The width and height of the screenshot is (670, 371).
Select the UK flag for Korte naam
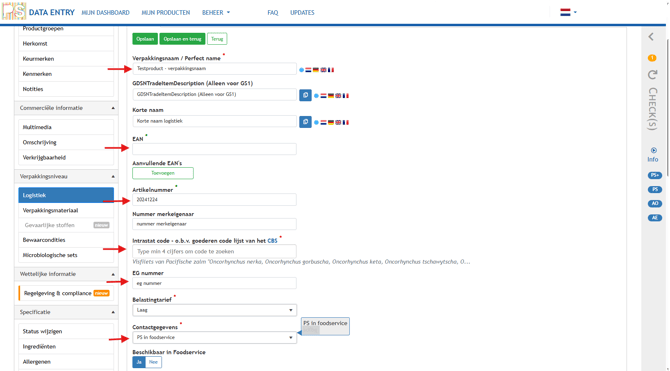338,122
